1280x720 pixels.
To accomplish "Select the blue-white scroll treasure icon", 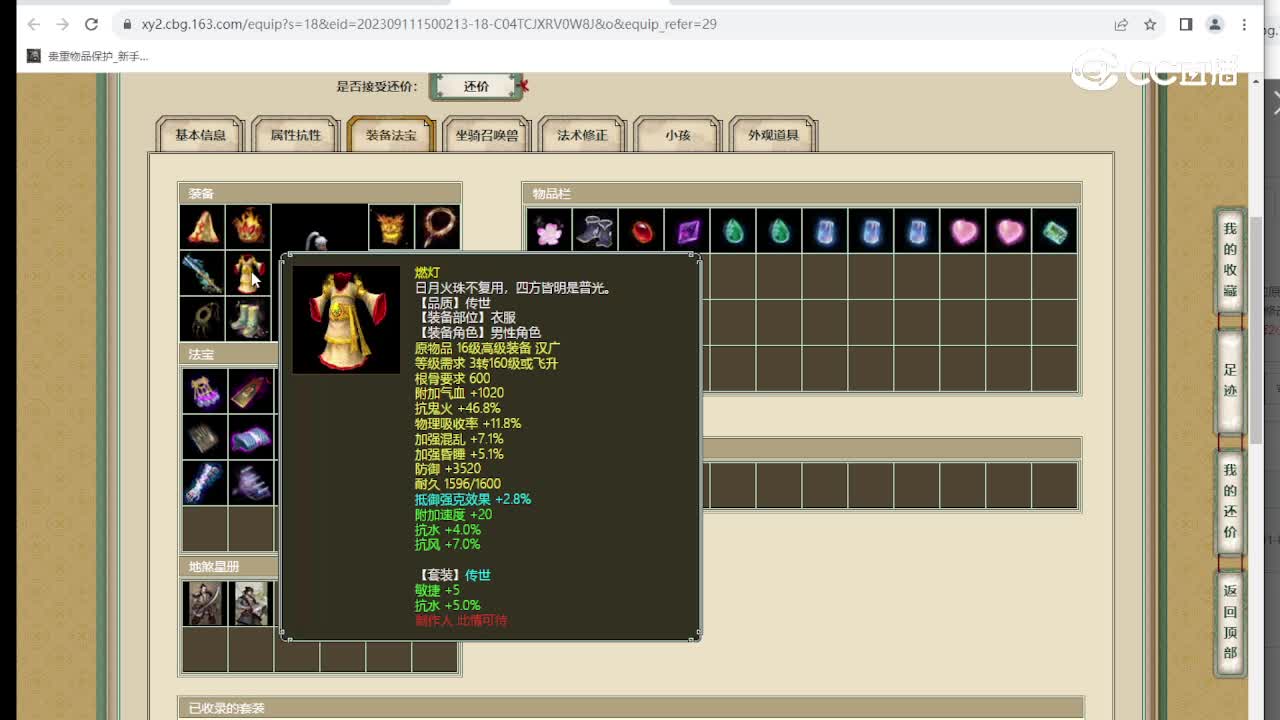I will pos(204,483).
